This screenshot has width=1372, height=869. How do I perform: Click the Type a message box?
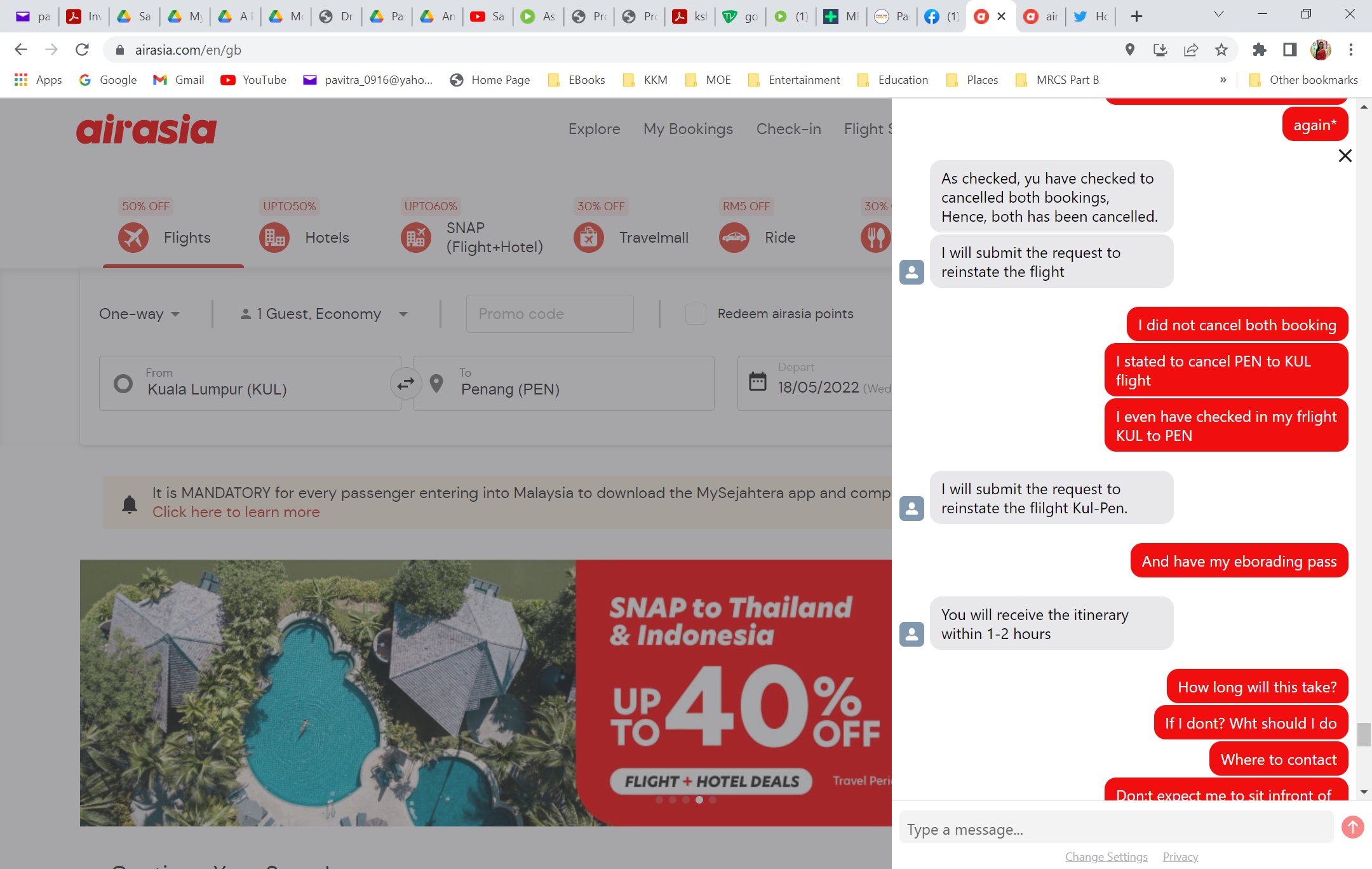pos(1116,828)
